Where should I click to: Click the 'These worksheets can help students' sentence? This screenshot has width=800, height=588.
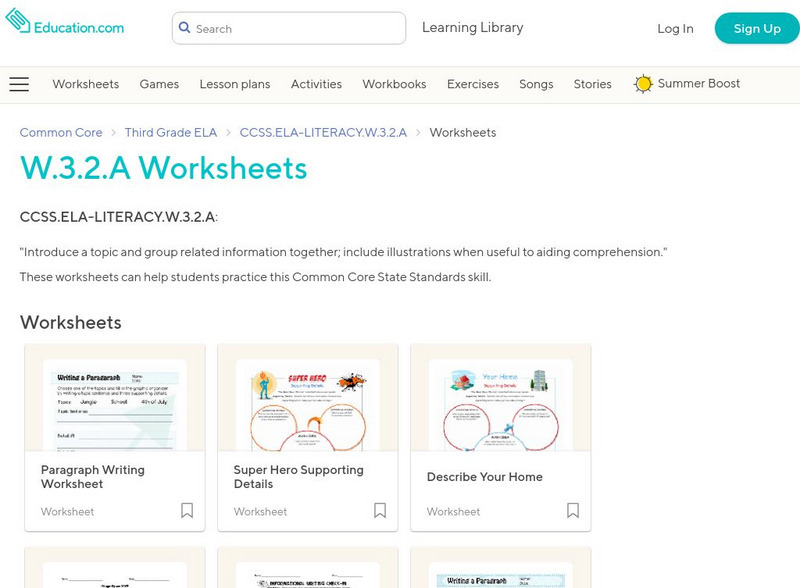tap(255, 277)
